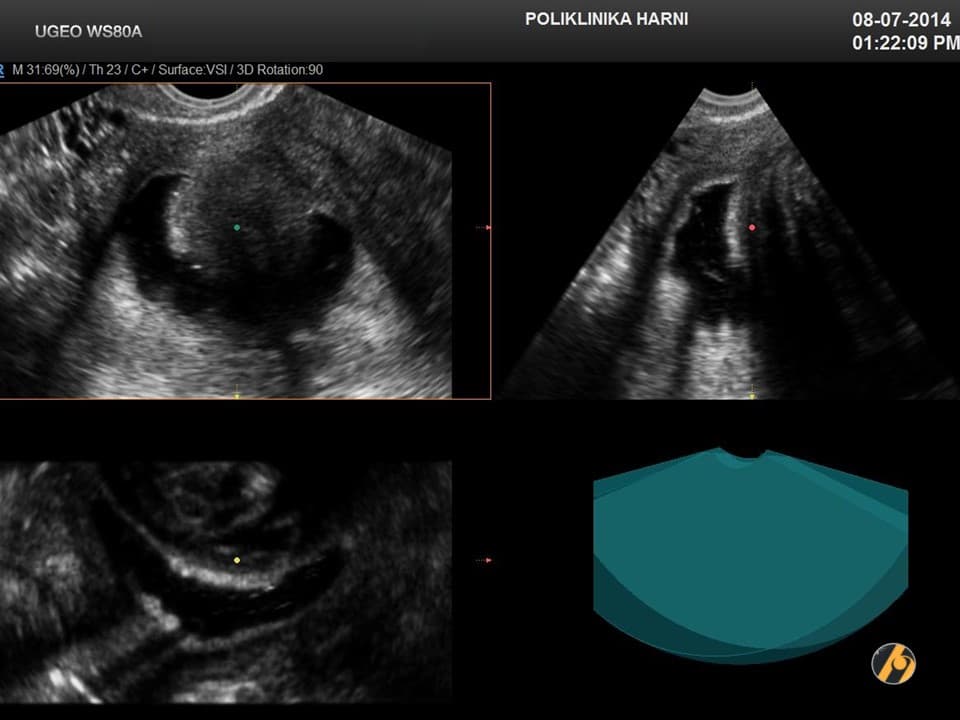Click the UGEO WS80A device label
This screenshot has width=960, height=720.
(x=88, y=32)
